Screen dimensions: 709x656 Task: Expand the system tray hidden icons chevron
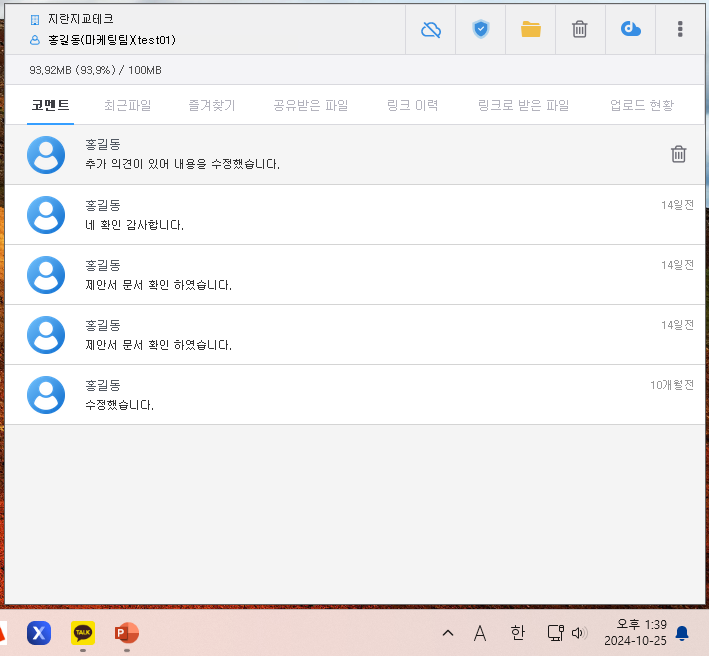tap(447, 633)
